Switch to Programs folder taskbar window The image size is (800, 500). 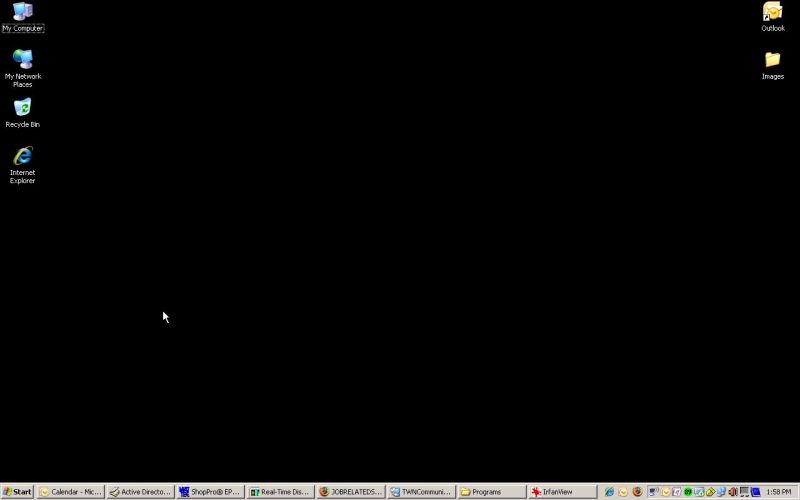[491, 492]
